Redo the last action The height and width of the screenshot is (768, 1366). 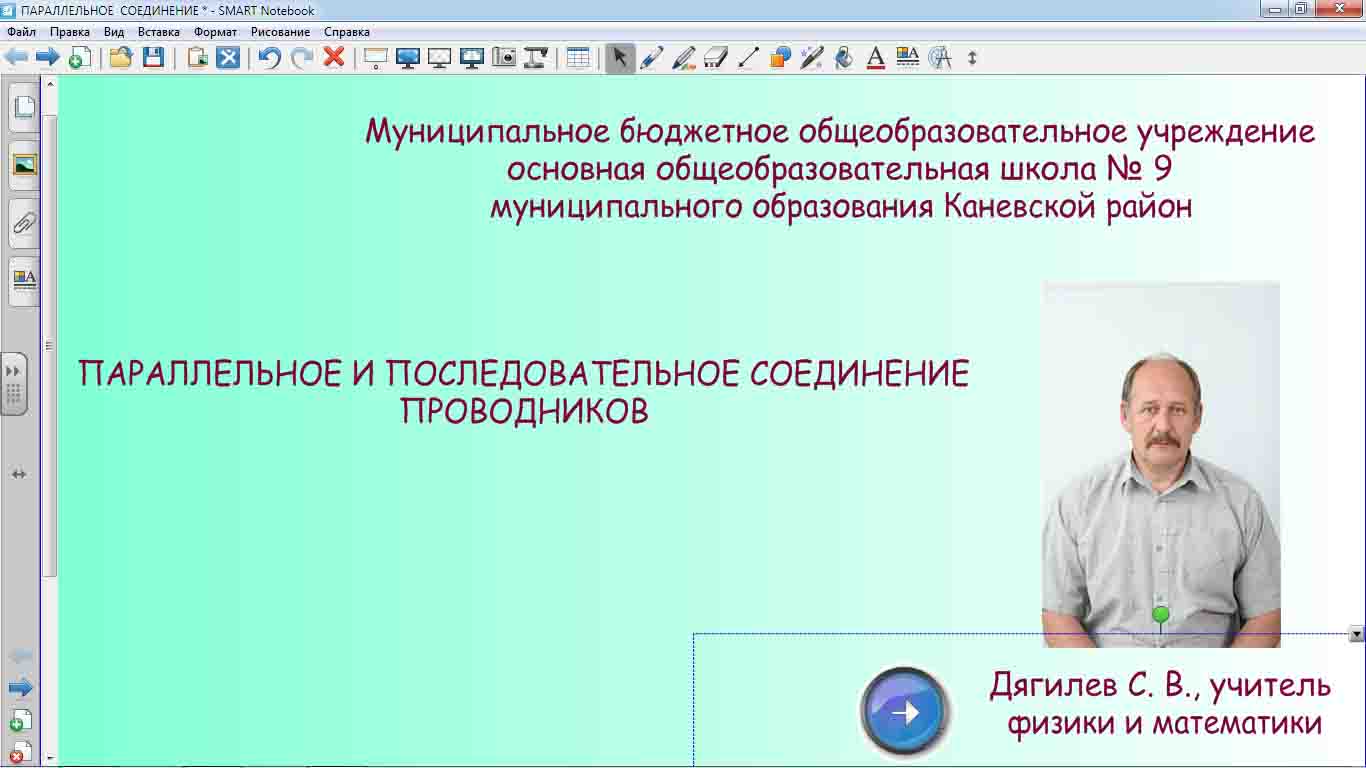(x=302, y=57)
